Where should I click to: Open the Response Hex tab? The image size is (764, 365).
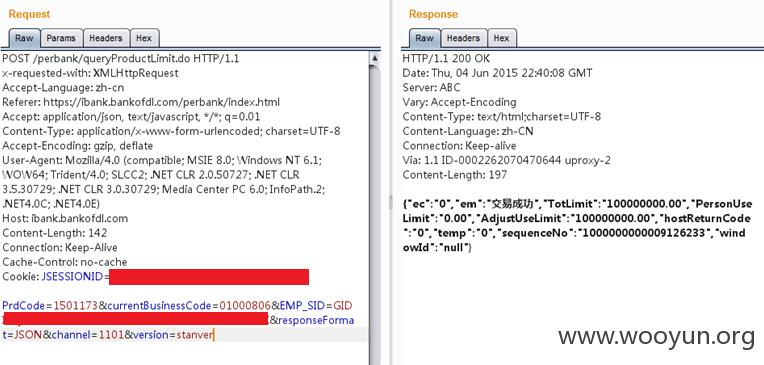501,38
